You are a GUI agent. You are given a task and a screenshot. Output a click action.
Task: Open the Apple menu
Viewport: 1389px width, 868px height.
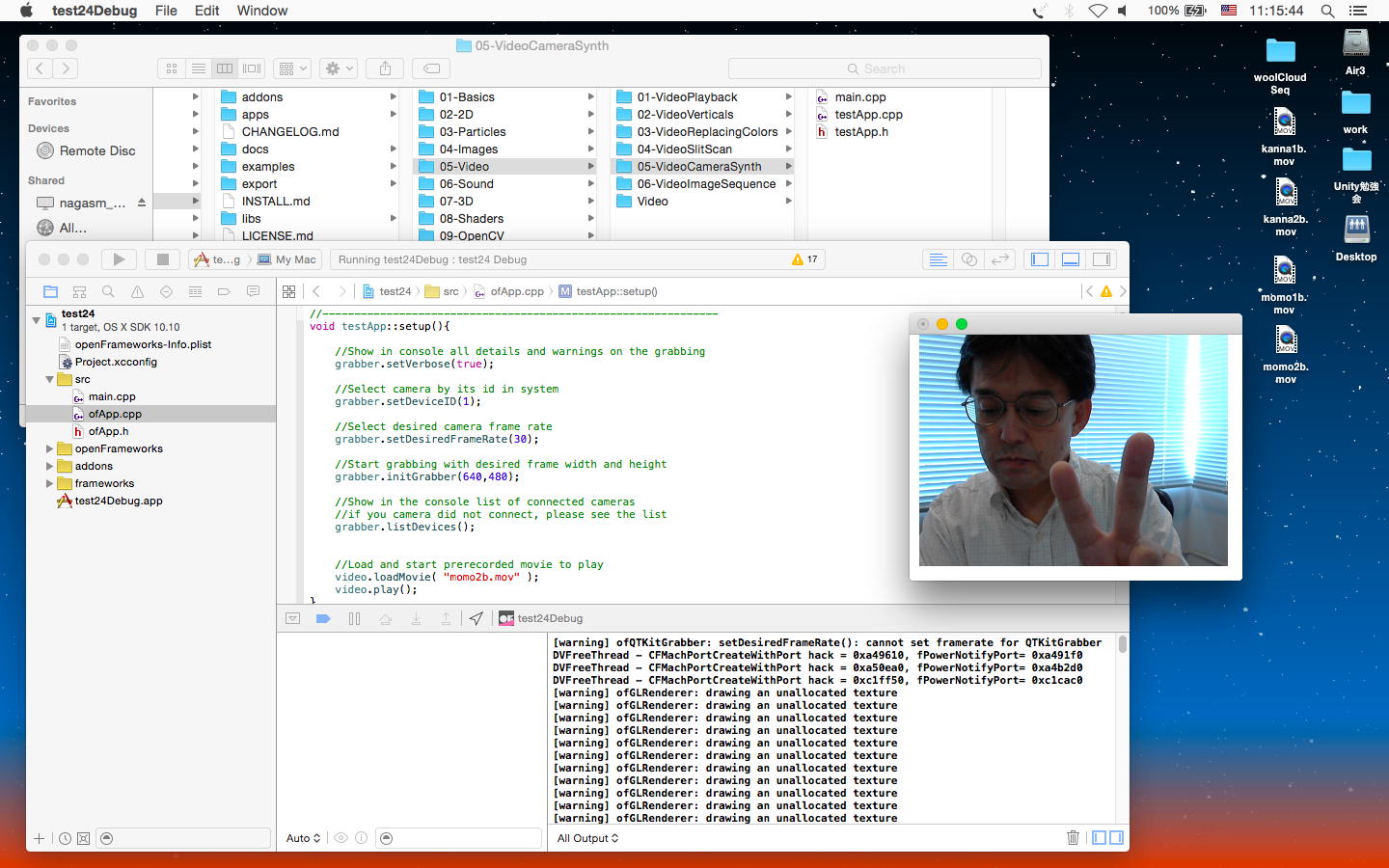(x=26, y=11)
